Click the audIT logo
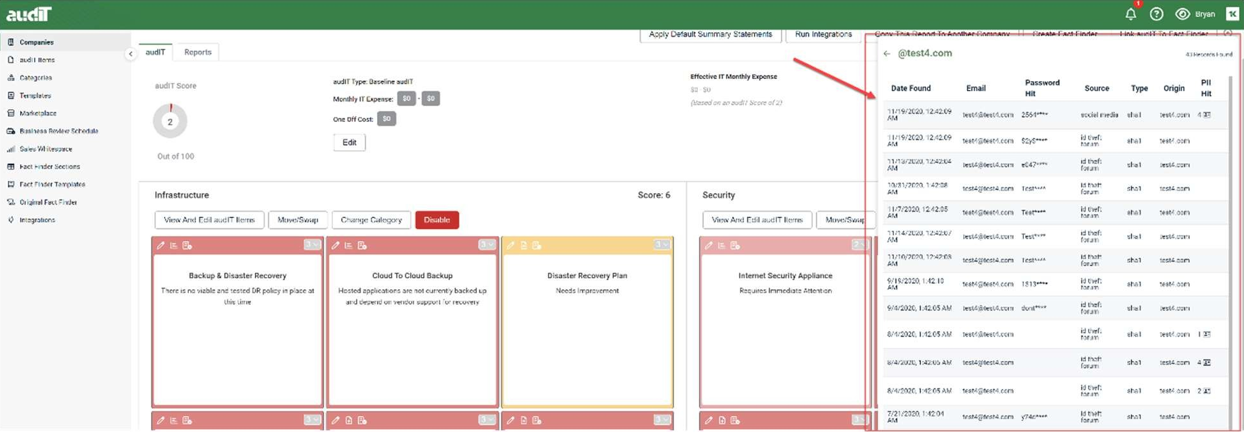The image size is (1244, 432). pyautogui.click(x=28, y=14)
